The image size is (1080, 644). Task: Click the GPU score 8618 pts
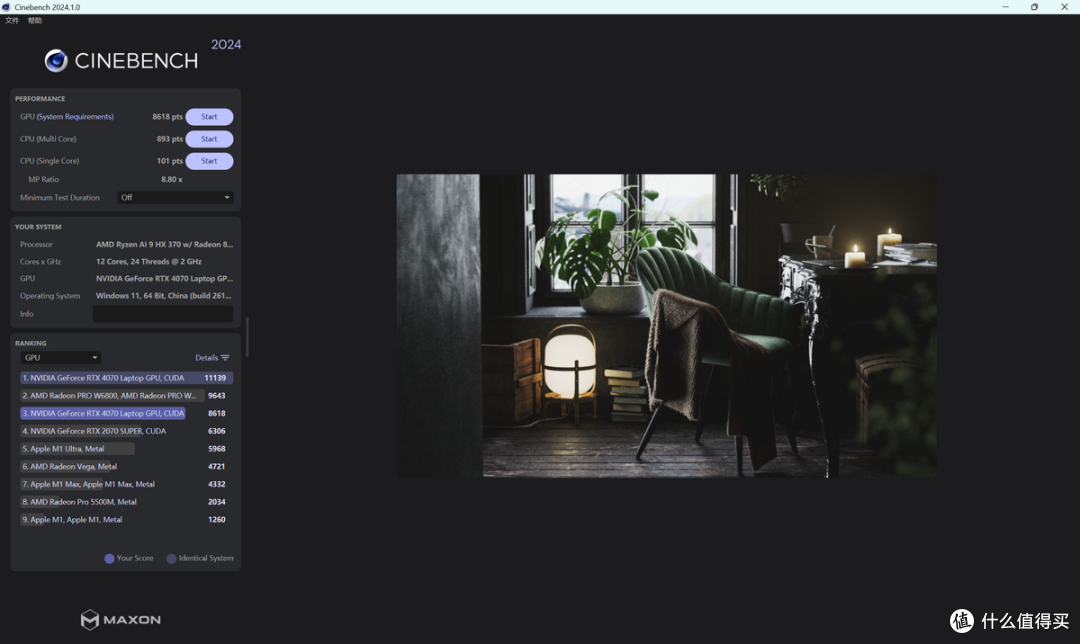point(167,116)
